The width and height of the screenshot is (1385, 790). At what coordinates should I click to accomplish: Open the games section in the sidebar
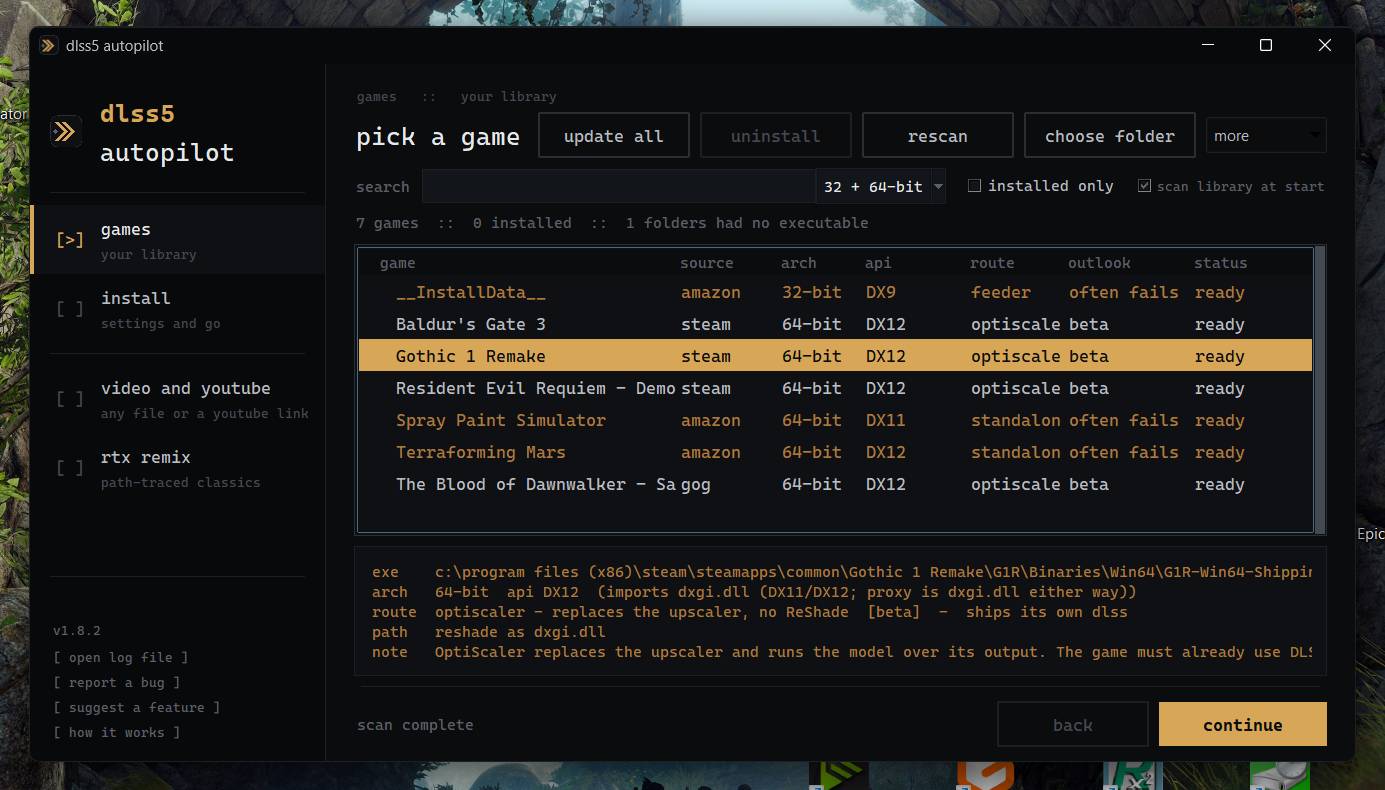[x=178, y=240]
